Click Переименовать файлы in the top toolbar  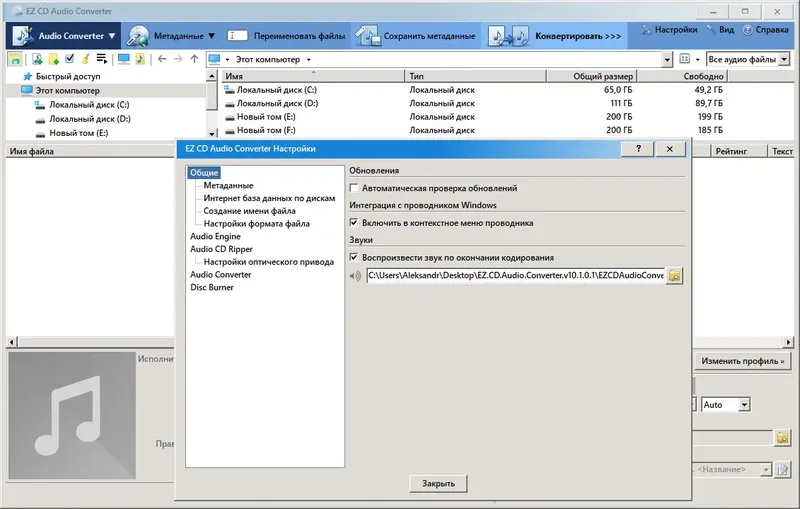(x=286, y=36)
